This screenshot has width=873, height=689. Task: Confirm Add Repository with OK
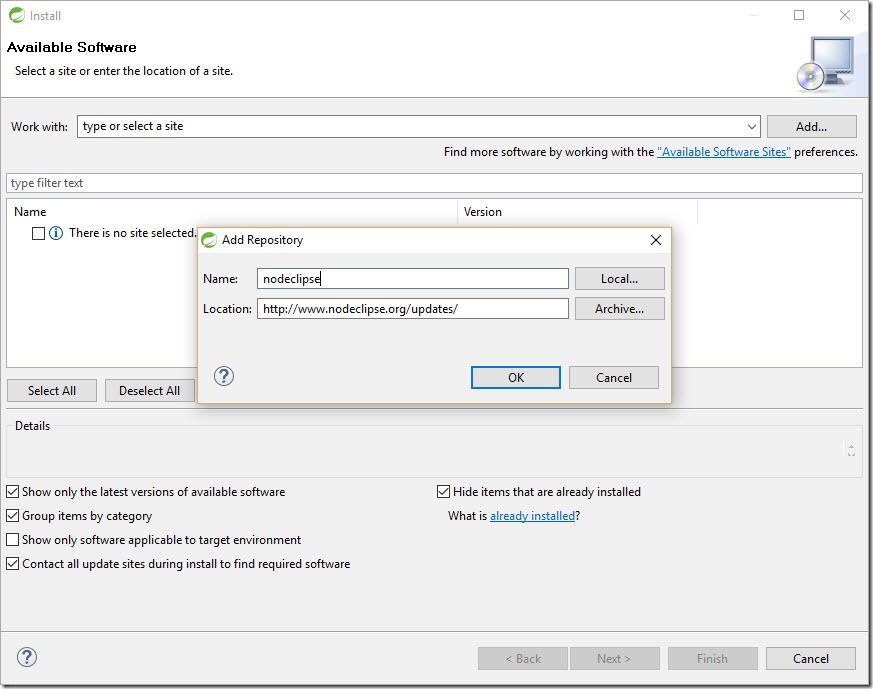(516, 377)
